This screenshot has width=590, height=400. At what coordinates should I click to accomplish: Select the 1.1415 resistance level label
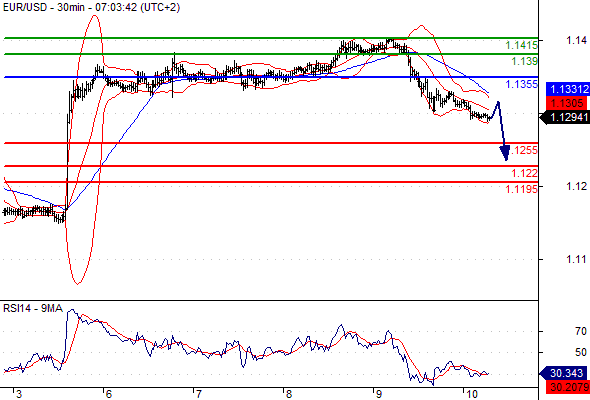click(521, 46)
